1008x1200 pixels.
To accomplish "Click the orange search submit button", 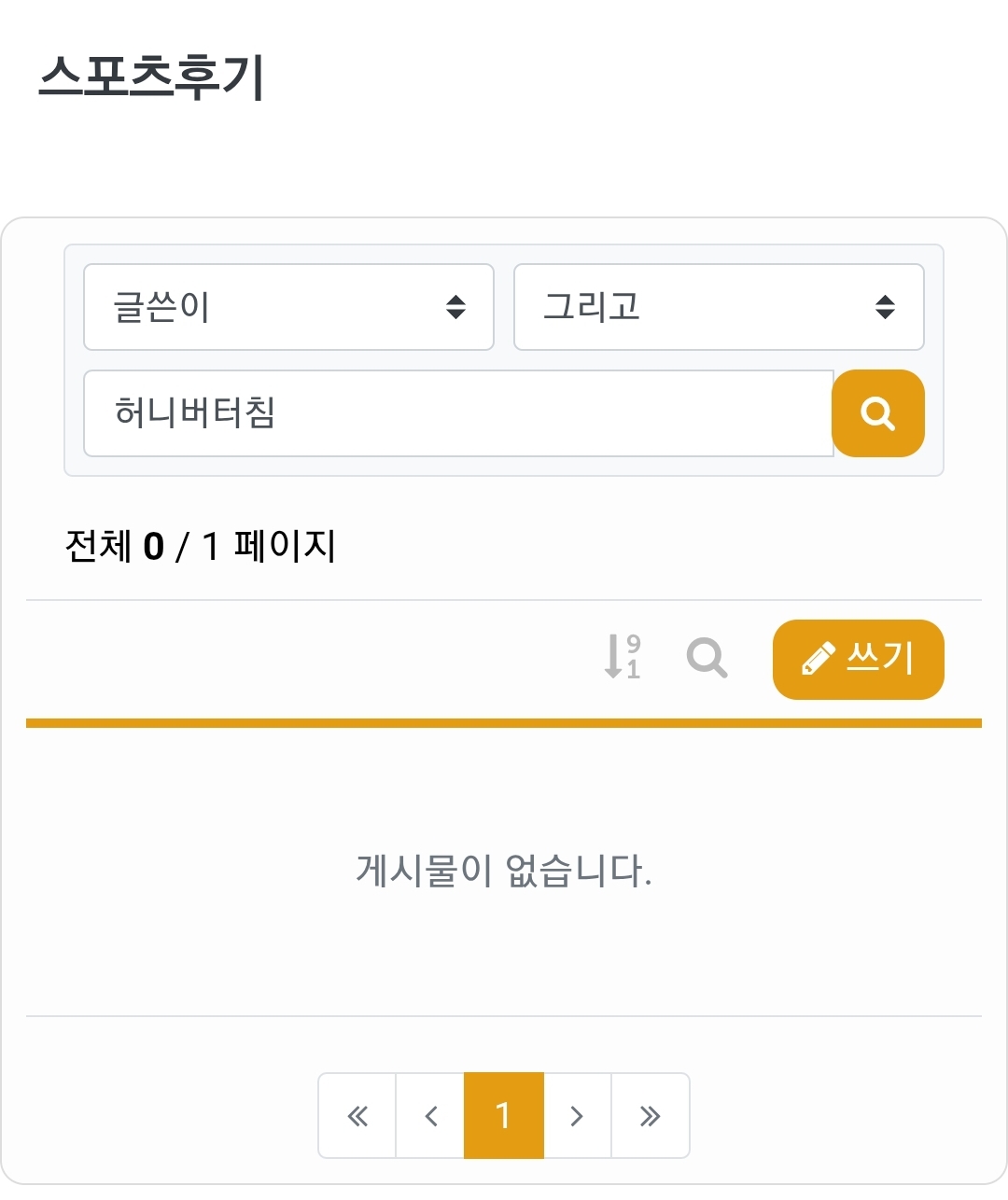I will point(877,413).
